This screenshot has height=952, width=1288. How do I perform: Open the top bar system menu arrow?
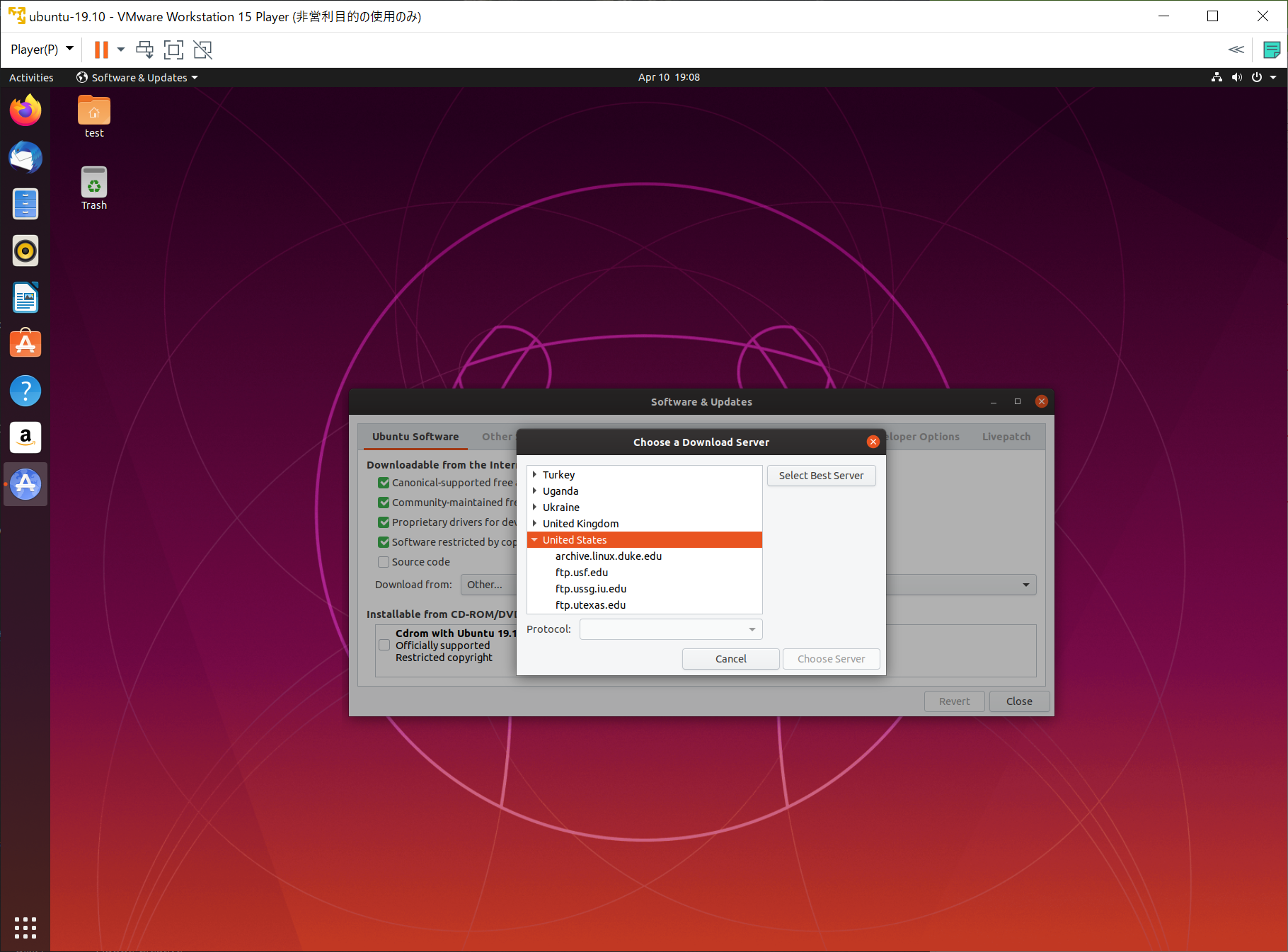[x=1273, y=77]
